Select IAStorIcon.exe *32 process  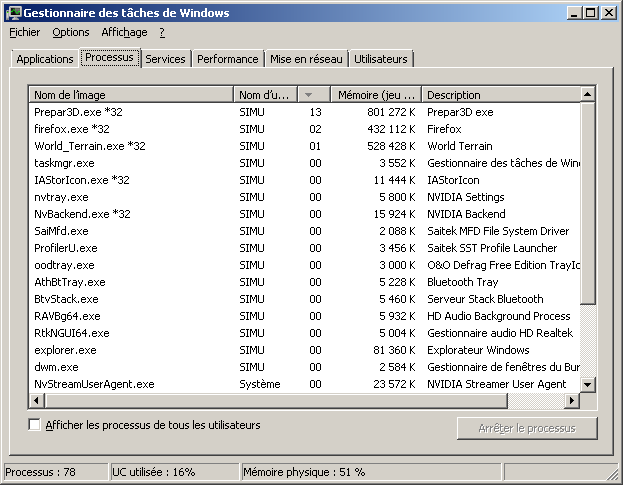305,180
